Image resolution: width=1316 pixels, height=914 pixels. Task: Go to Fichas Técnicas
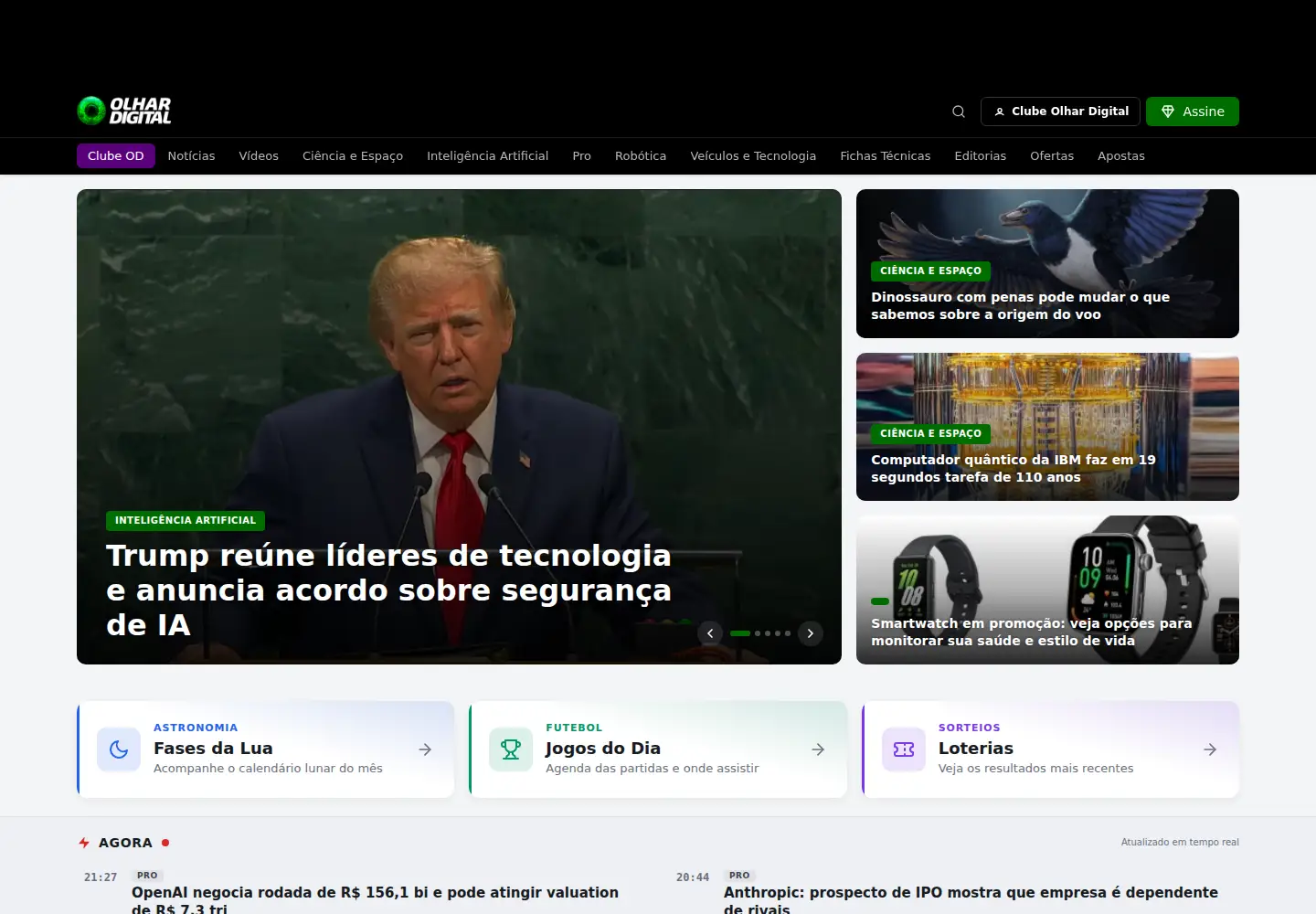pyautogui.click(x=886, y=156)
